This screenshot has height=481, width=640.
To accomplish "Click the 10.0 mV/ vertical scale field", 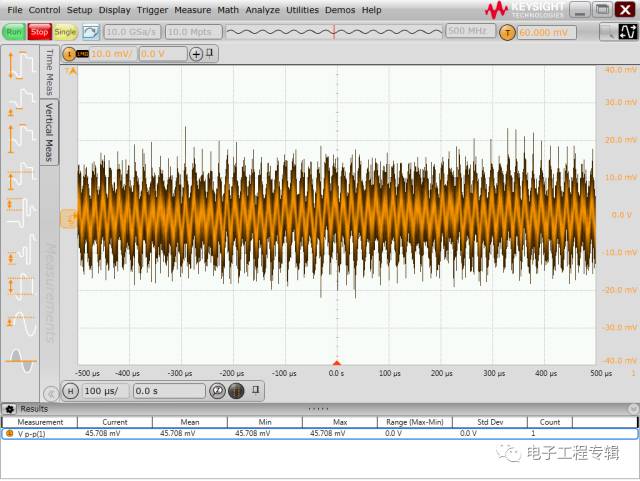I will [111, 54].
